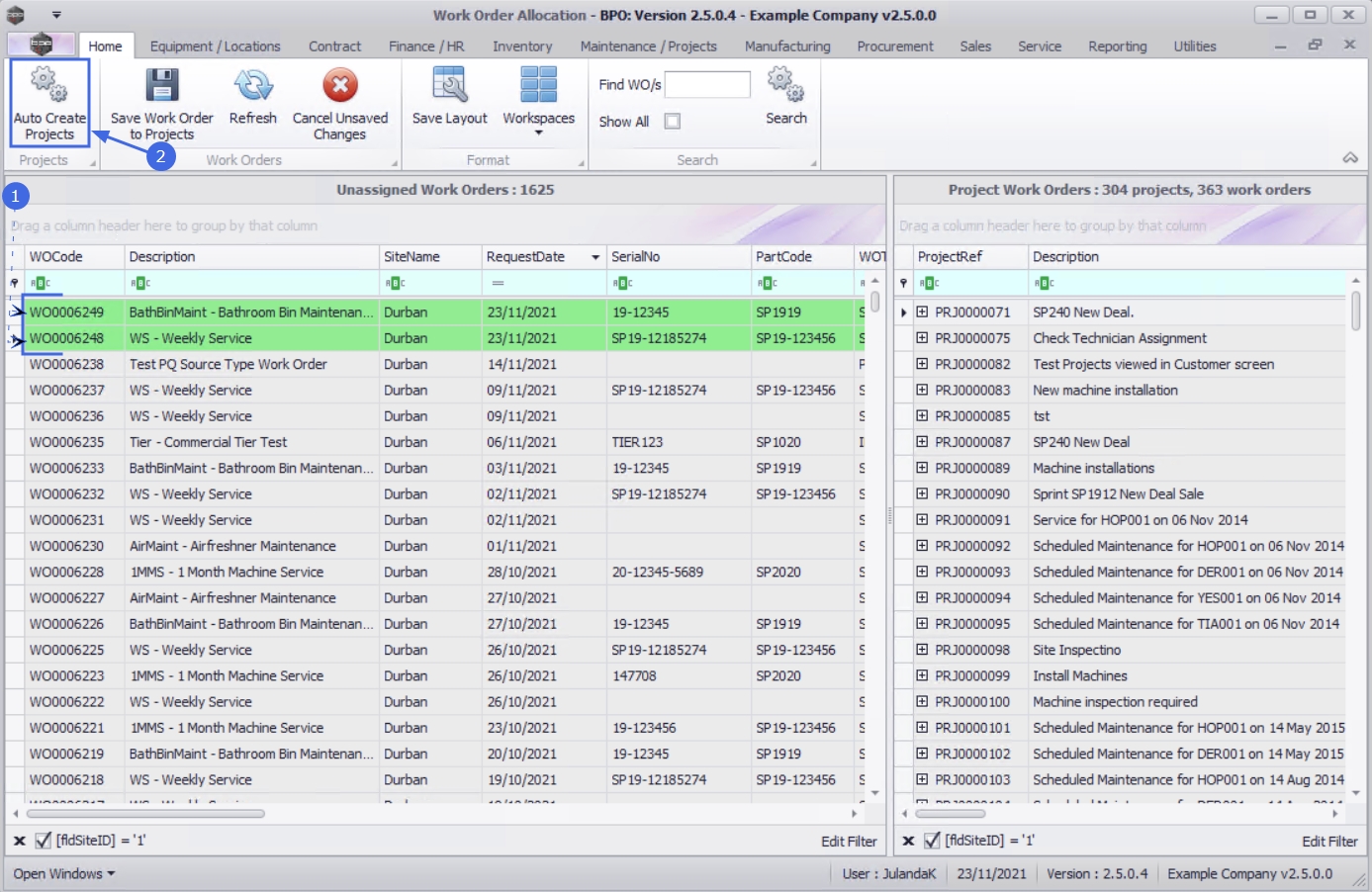Click the SerialNo filter condition icon

click(623, 283)
